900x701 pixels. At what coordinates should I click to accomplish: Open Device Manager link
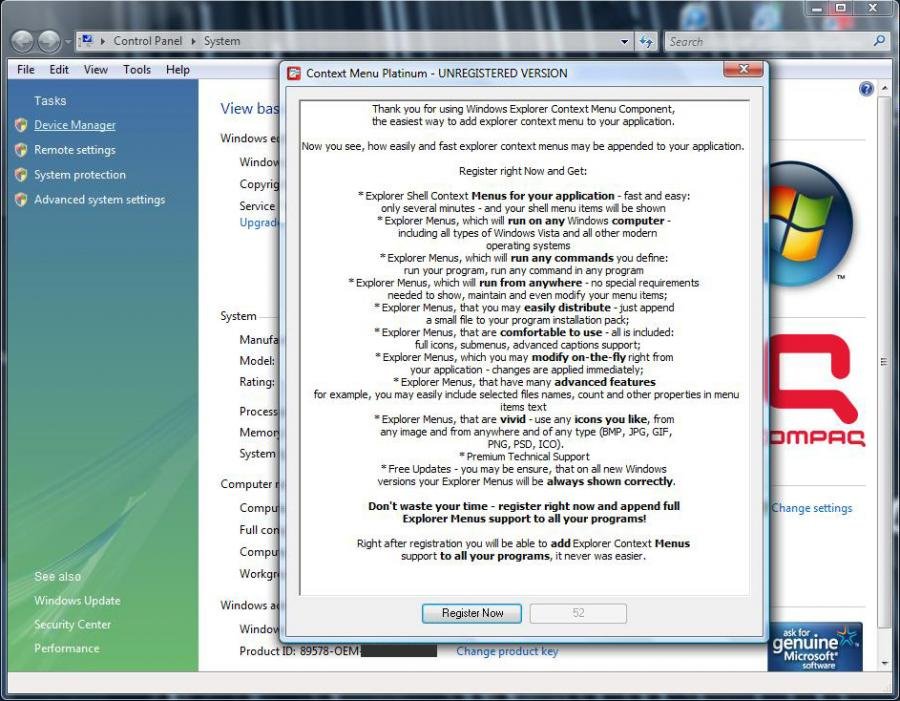(x=75, y=125)
